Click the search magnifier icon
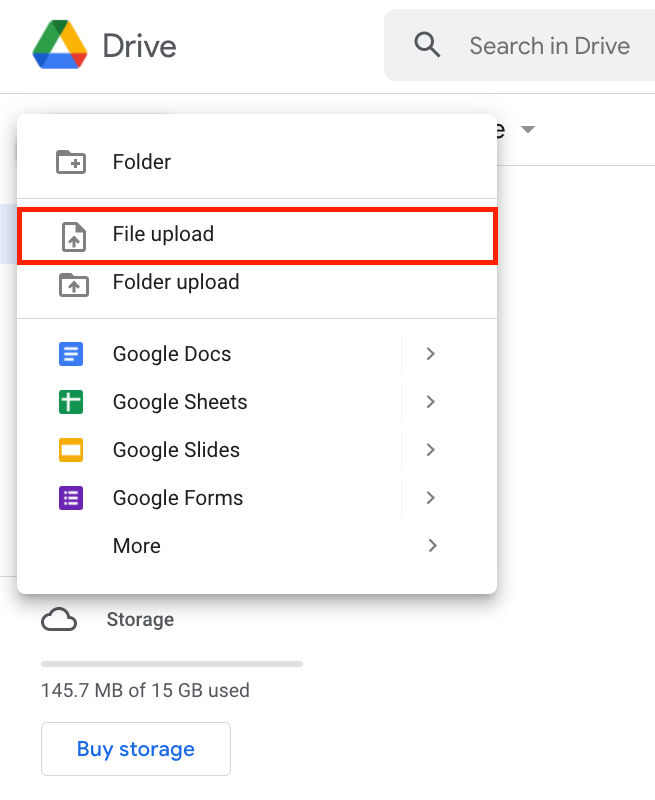Image resolution: width=655 pixels, height=800 pixels. [x=427, y=45]
